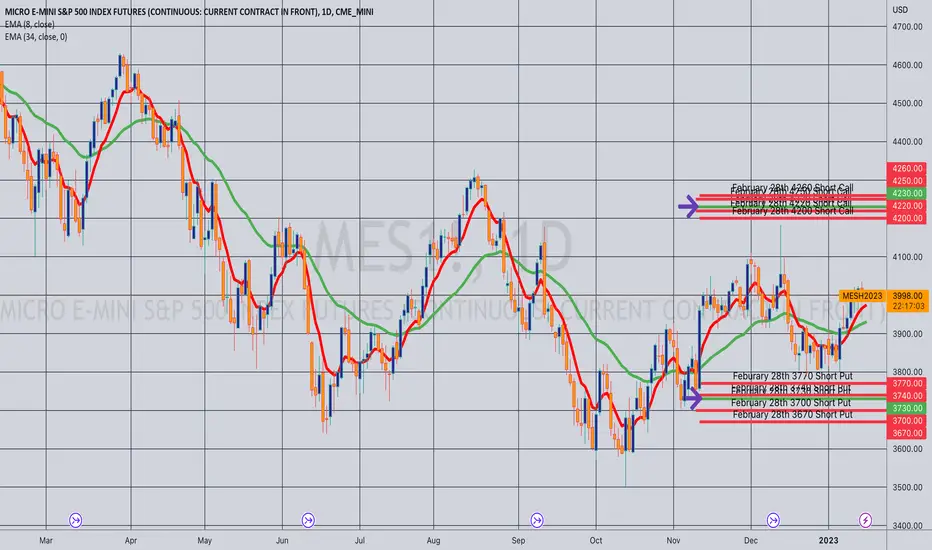The width and height of the screenshot is (932, 550).
Task: Click the February 28th 4260 Short Call label
Action: [x=792, y=187]
